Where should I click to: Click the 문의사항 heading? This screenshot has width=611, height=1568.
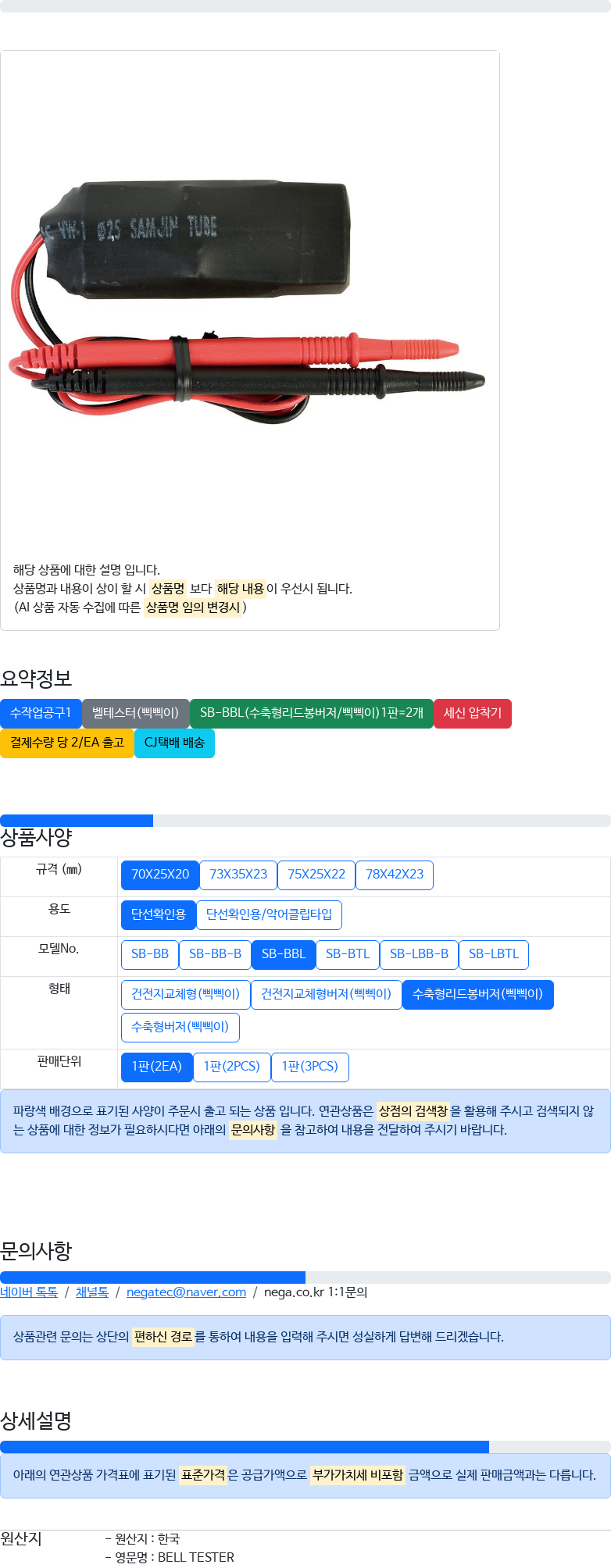[x=36, y=1251]
